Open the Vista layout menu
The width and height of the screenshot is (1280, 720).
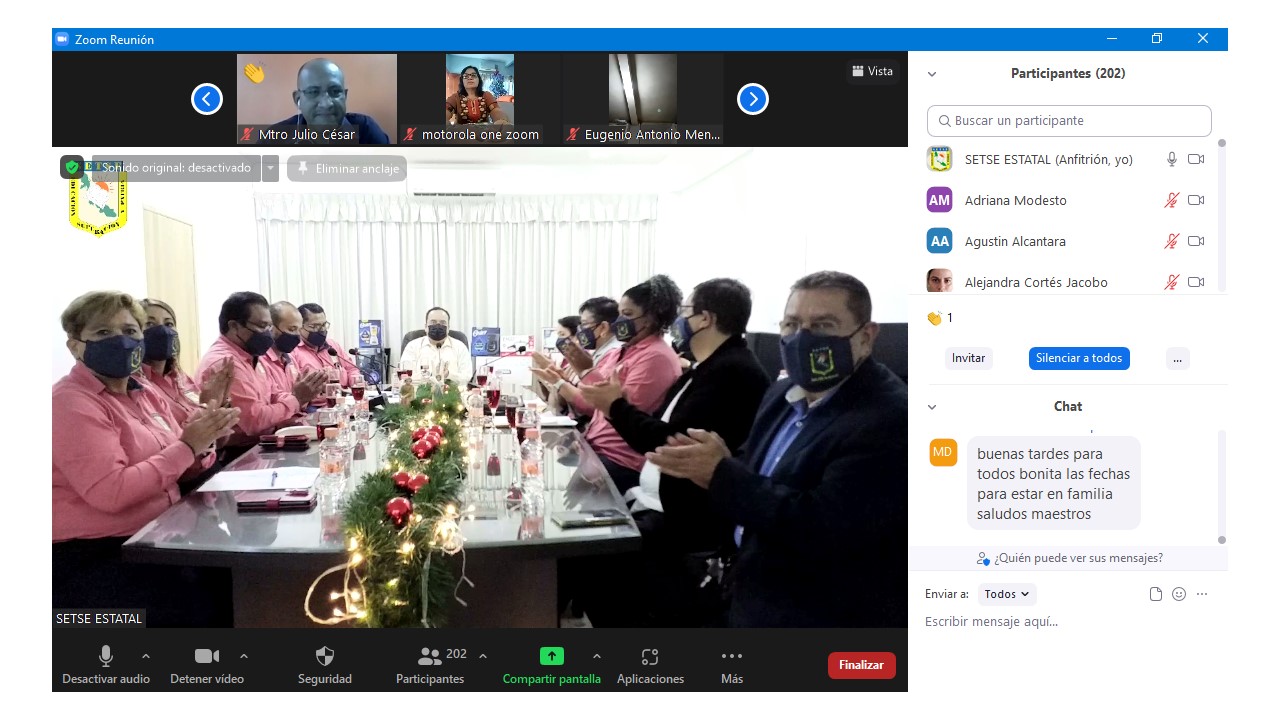coord(872,71)
